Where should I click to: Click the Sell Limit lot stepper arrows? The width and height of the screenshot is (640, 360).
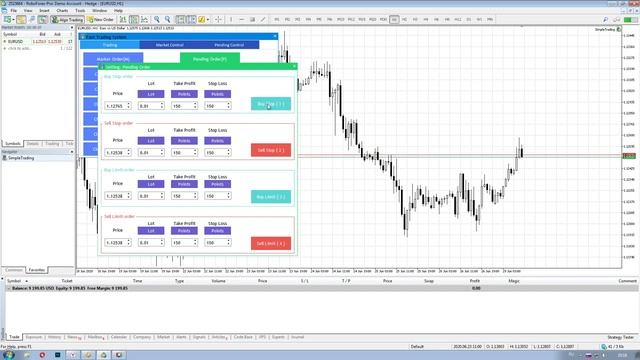click(x=162, y=242)
